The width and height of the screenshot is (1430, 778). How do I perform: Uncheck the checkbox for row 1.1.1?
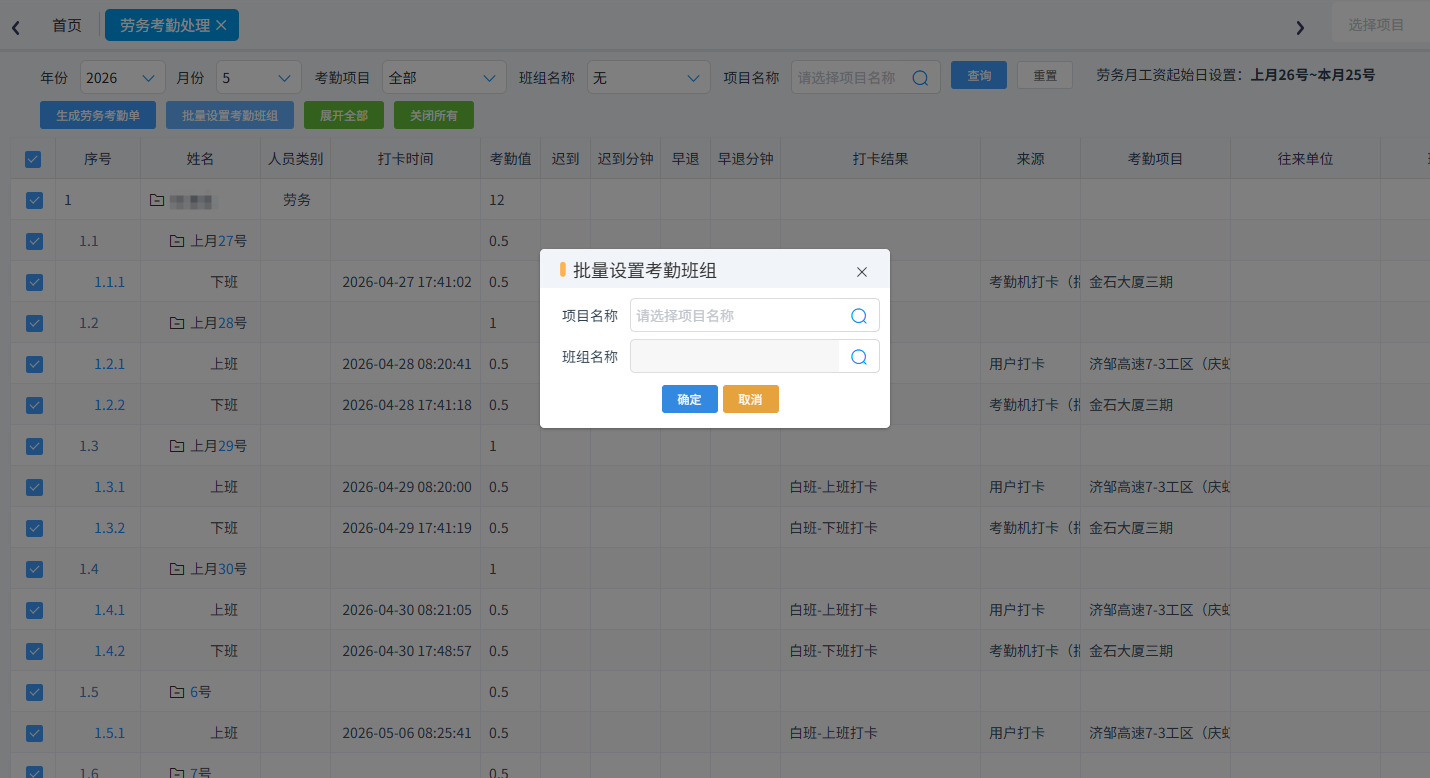coord(34,282)
